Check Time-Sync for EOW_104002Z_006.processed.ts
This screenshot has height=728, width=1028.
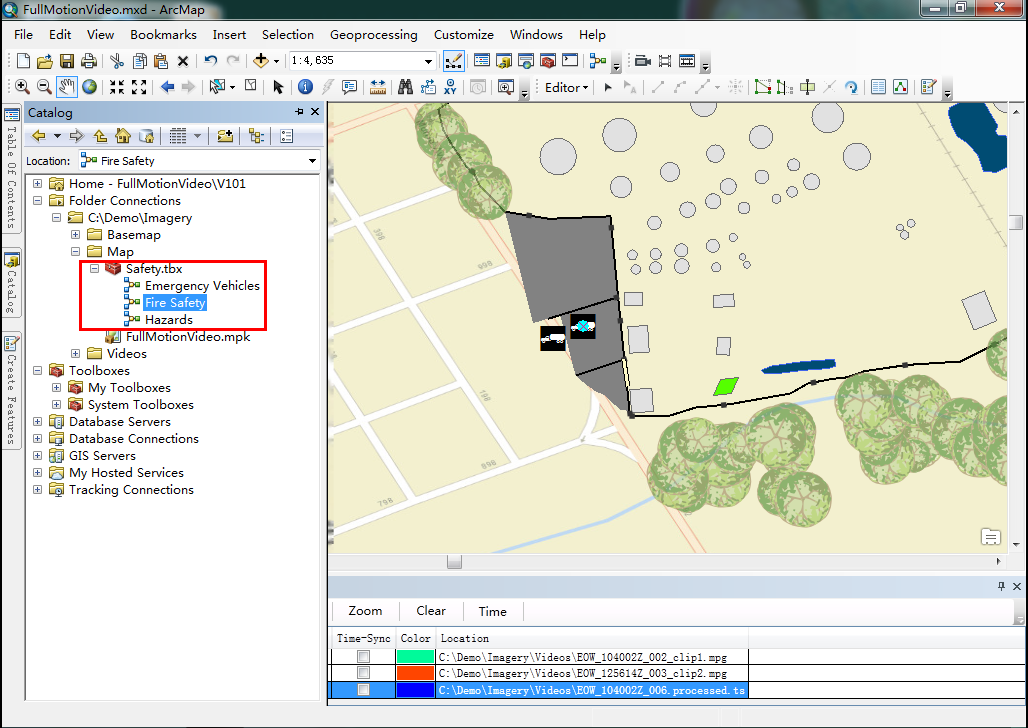click(363, 690)
